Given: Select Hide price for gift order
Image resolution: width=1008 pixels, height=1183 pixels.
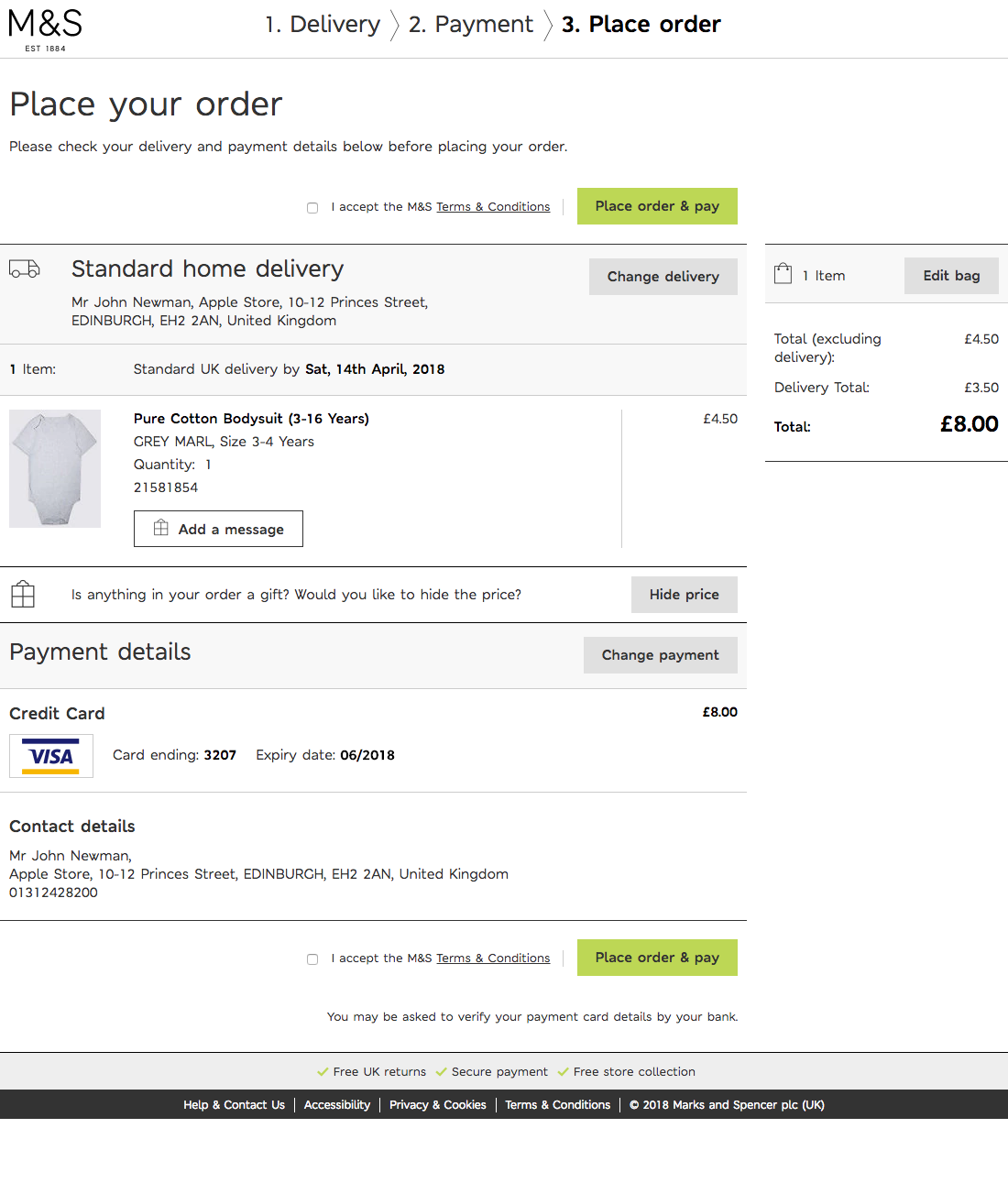Looking at the screenshot, I should click(684, 595).
